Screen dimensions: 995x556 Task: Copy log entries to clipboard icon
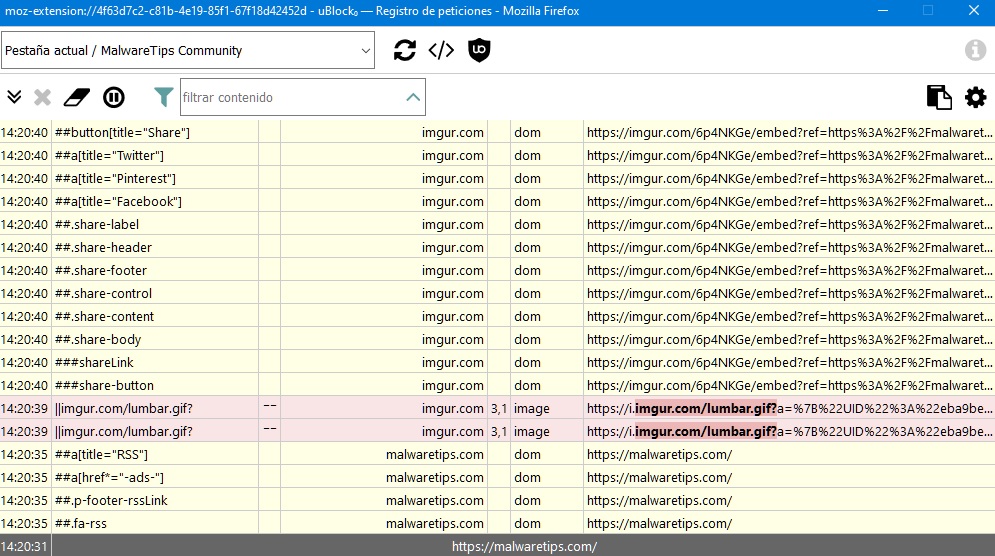coord(939,97)
